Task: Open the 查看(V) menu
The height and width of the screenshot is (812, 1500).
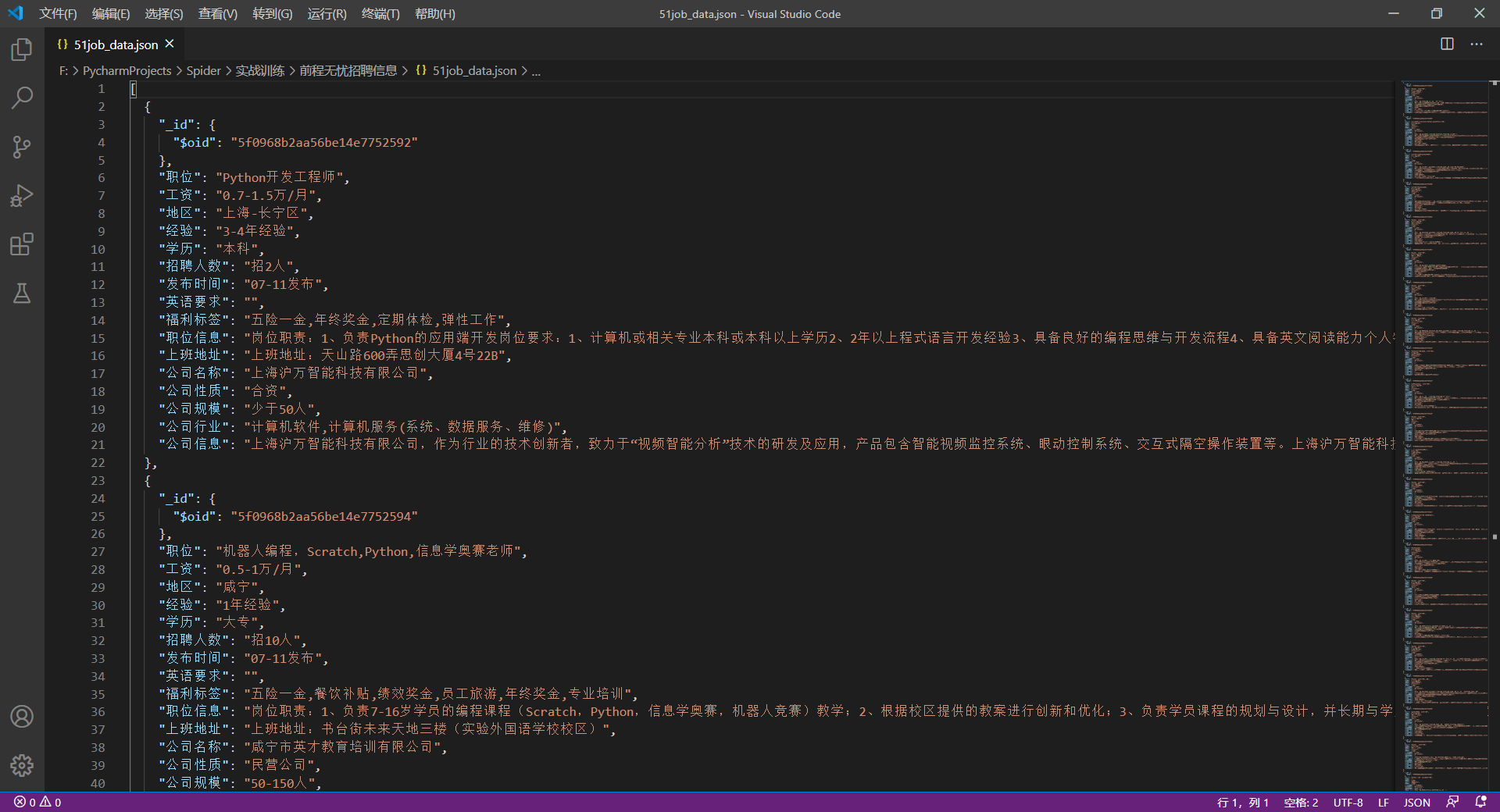Action: [218, 14]
